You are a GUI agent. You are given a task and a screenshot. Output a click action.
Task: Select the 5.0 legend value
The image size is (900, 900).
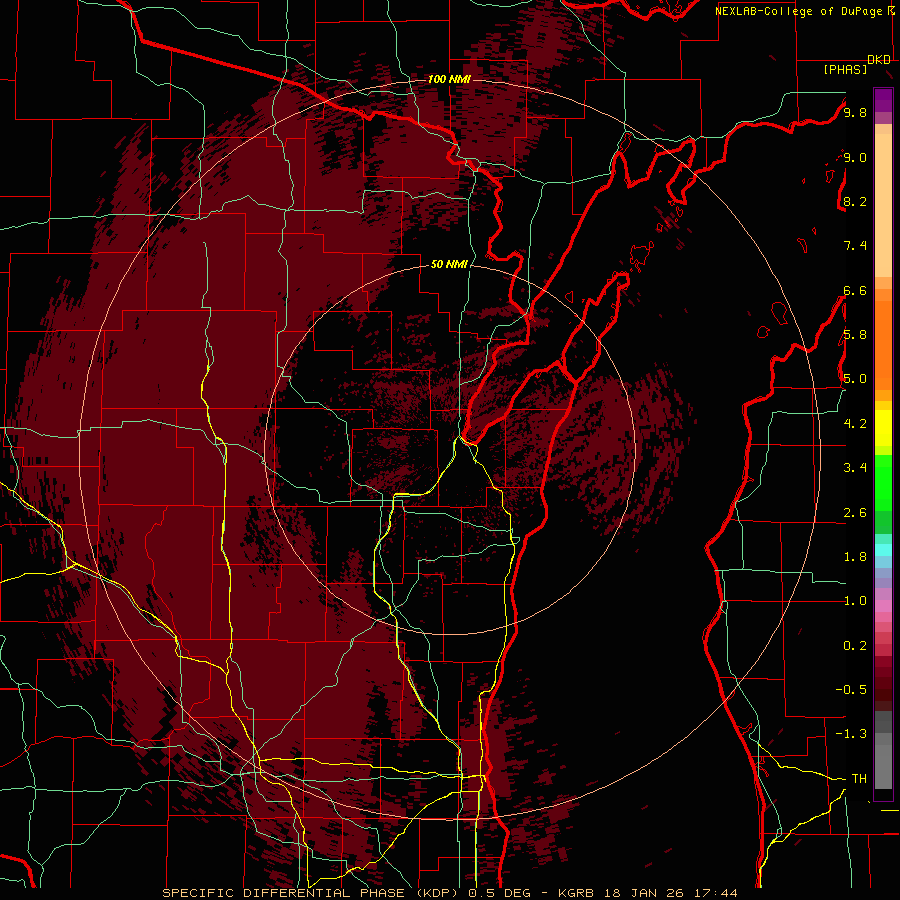pos(855,379)
